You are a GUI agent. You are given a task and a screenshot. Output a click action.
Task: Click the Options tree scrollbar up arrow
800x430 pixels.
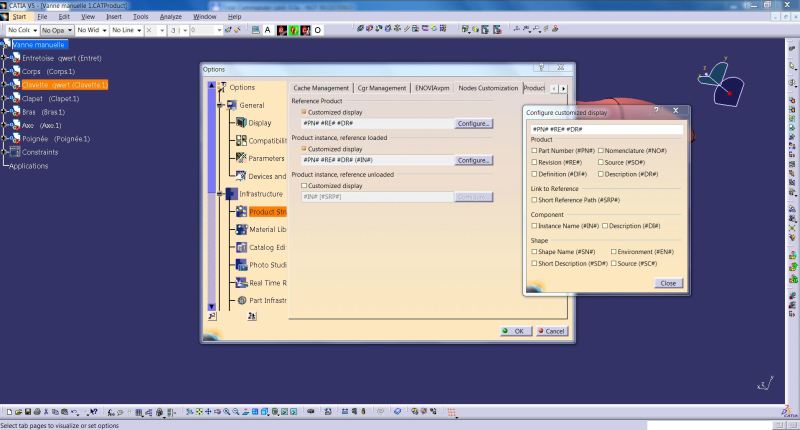212,85
